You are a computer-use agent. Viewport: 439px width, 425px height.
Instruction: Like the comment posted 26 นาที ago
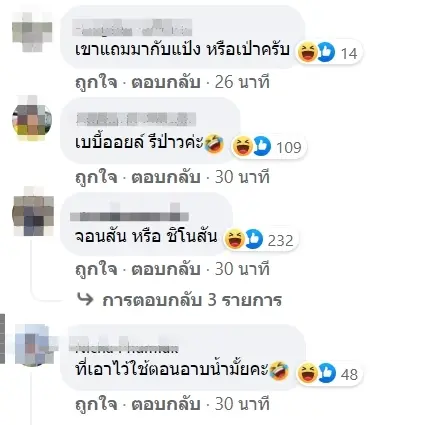click(96, 83)
